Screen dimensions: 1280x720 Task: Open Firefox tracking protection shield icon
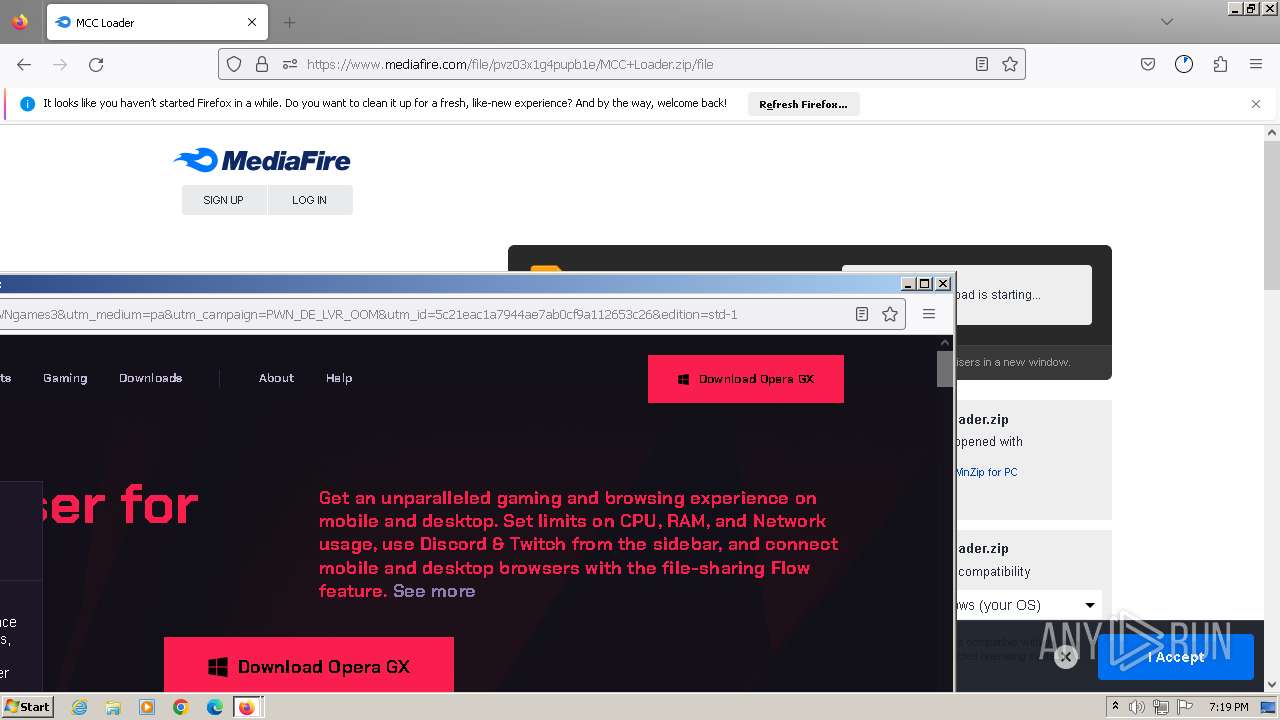click(234, 64)
